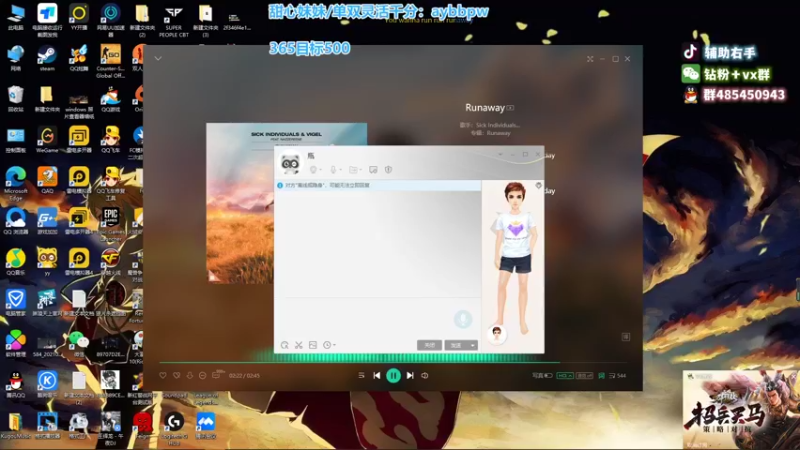800x450 pixels.
Task: Start remote desktop screen icon in chat
Action: (373, 169)
